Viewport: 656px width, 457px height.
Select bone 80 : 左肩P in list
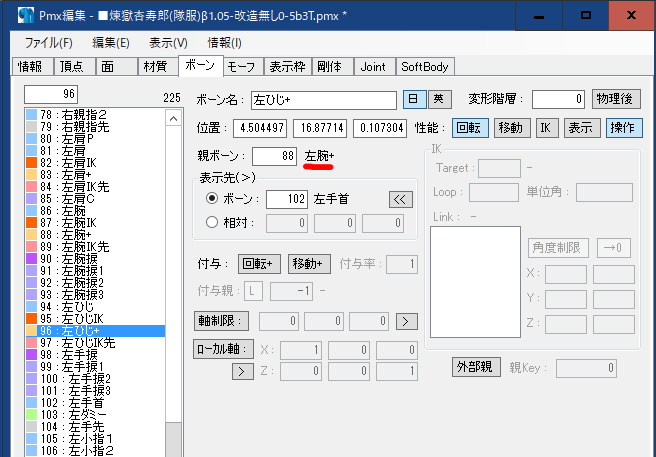[95, 139]
